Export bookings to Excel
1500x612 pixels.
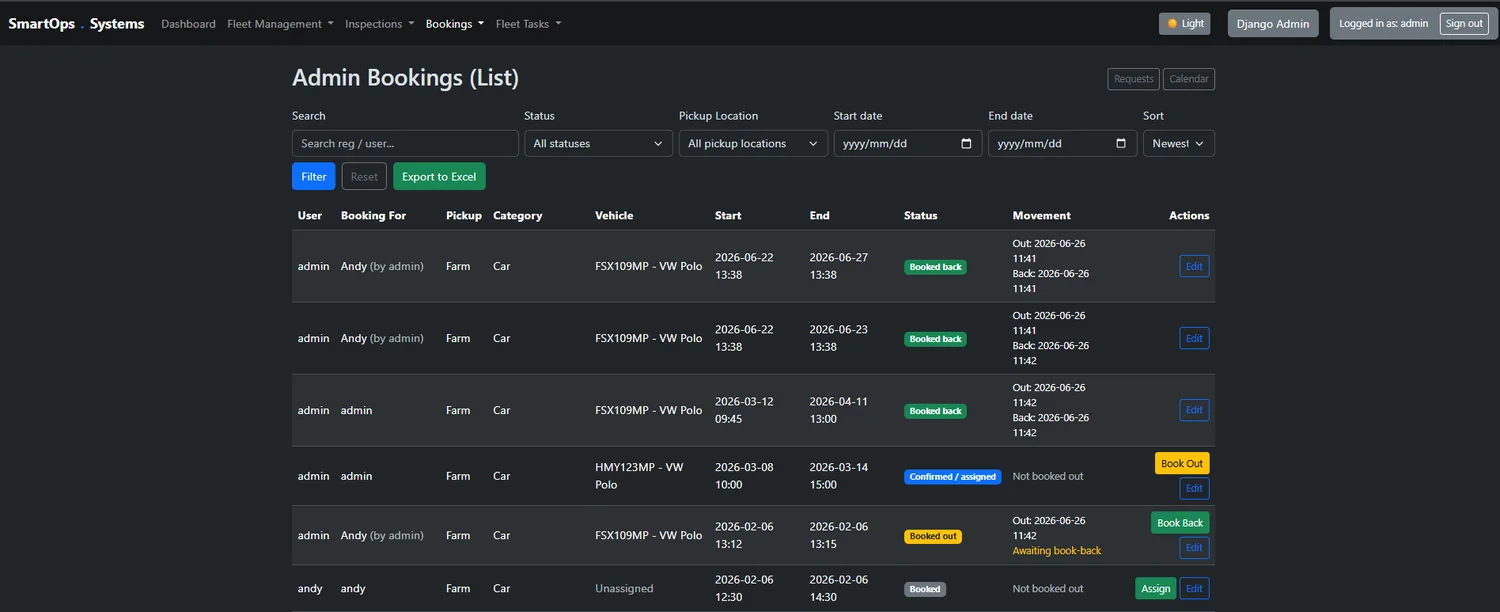[x=439, y=177]
